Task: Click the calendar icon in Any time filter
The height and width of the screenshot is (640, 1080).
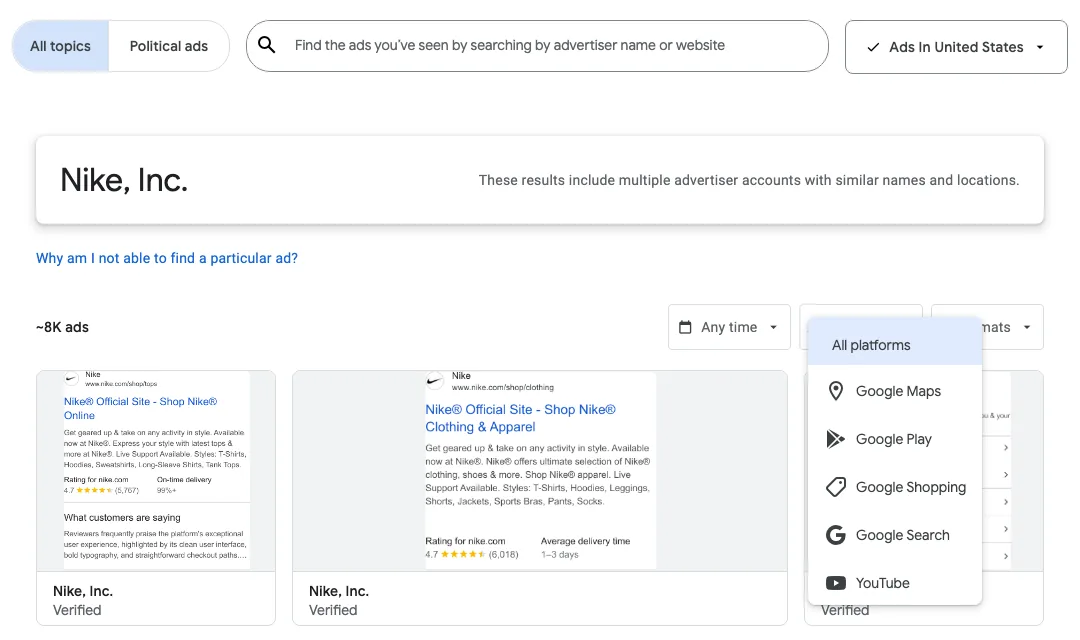Action: point(685,327)
